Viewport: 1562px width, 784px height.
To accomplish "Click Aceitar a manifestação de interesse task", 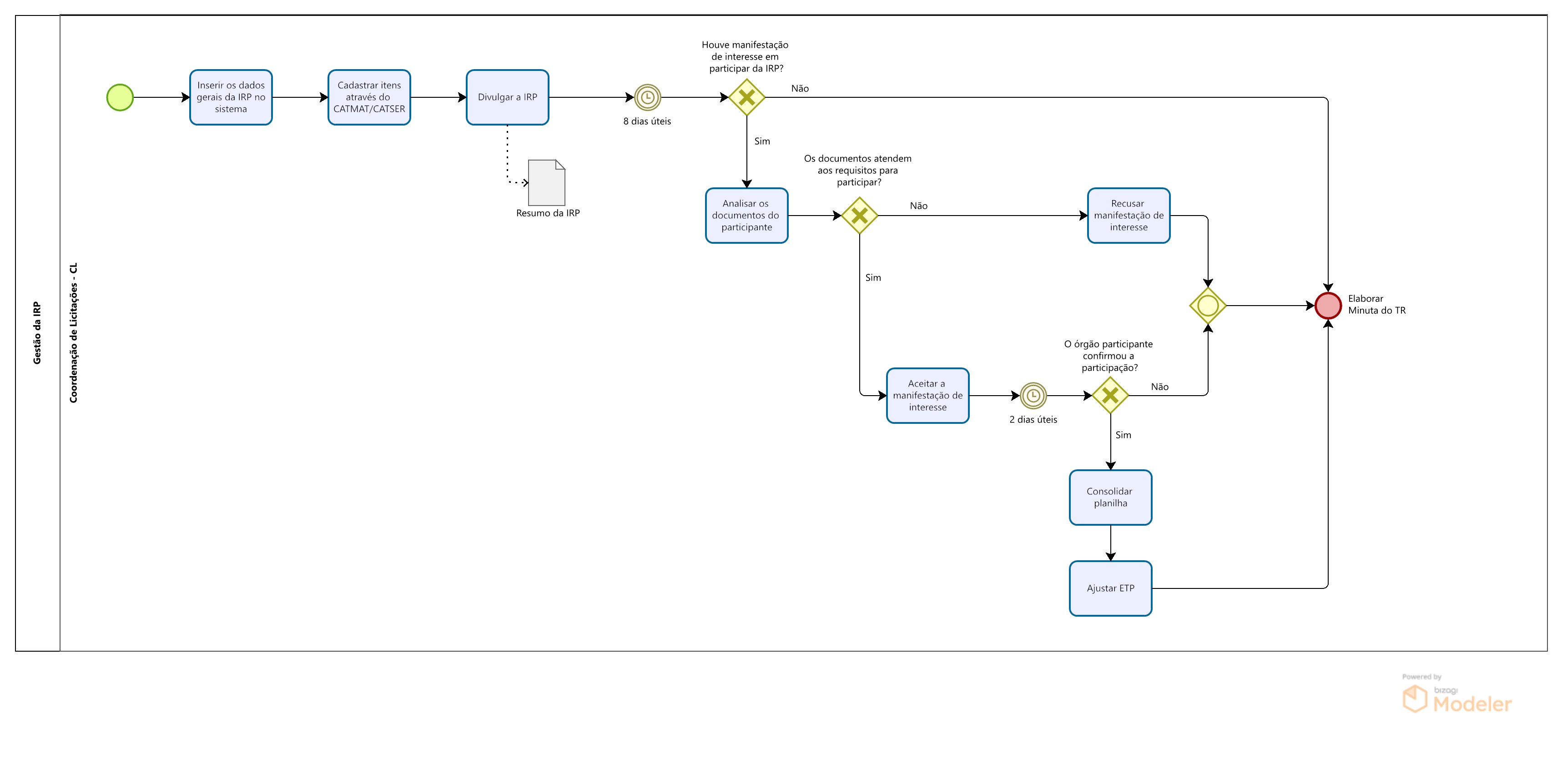I will pyautogui.click(x=927, y=396).
